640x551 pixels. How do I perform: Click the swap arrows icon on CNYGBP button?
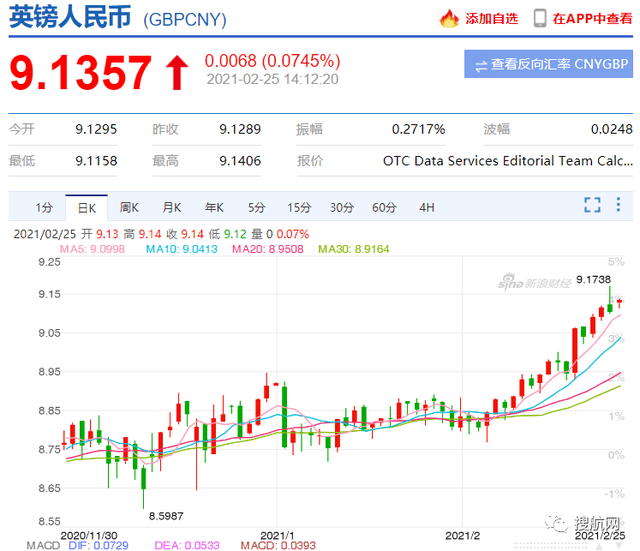[x=481, y=65]
